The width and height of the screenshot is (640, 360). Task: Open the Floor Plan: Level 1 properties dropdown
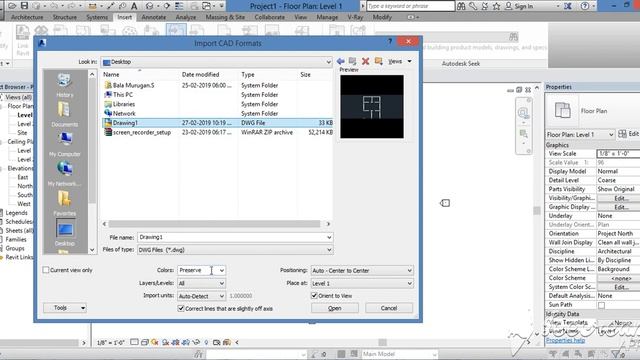click(580, 134)
